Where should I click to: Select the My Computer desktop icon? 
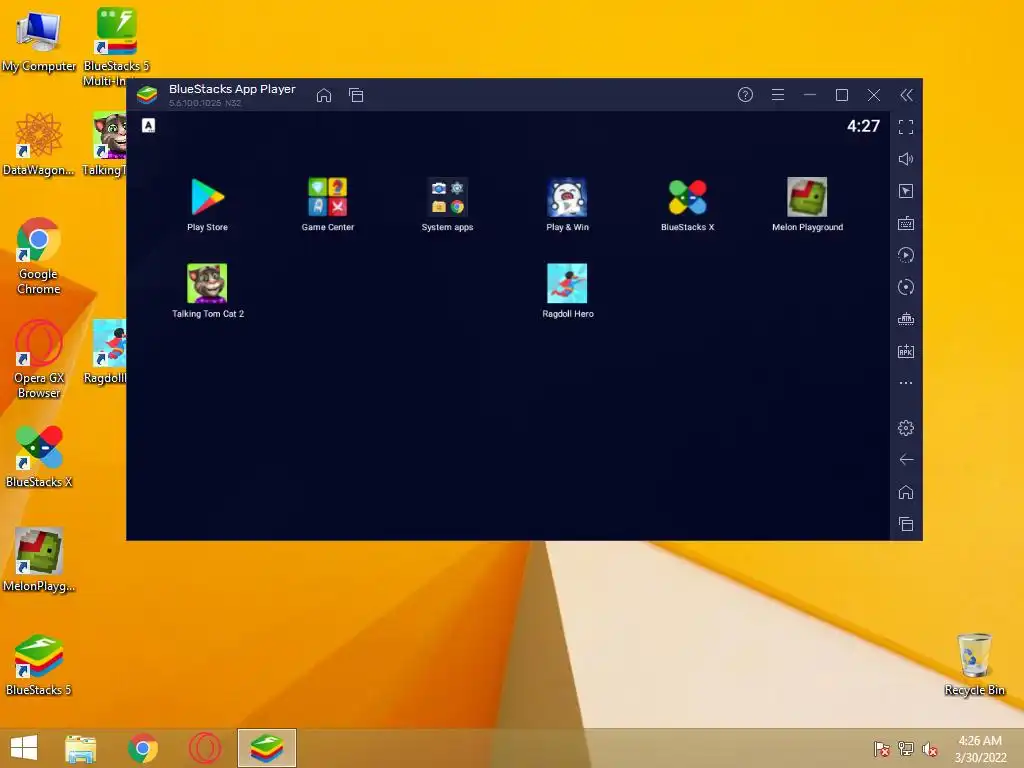click(39, 40)
